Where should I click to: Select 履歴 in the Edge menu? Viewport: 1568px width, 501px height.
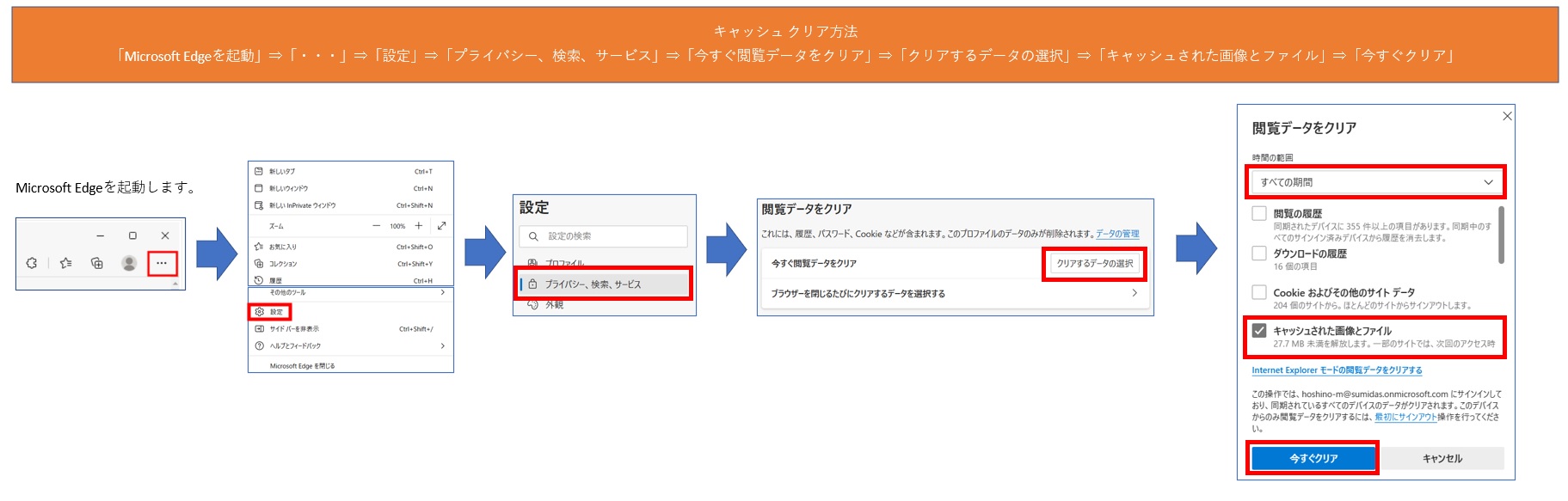[351, 280]
